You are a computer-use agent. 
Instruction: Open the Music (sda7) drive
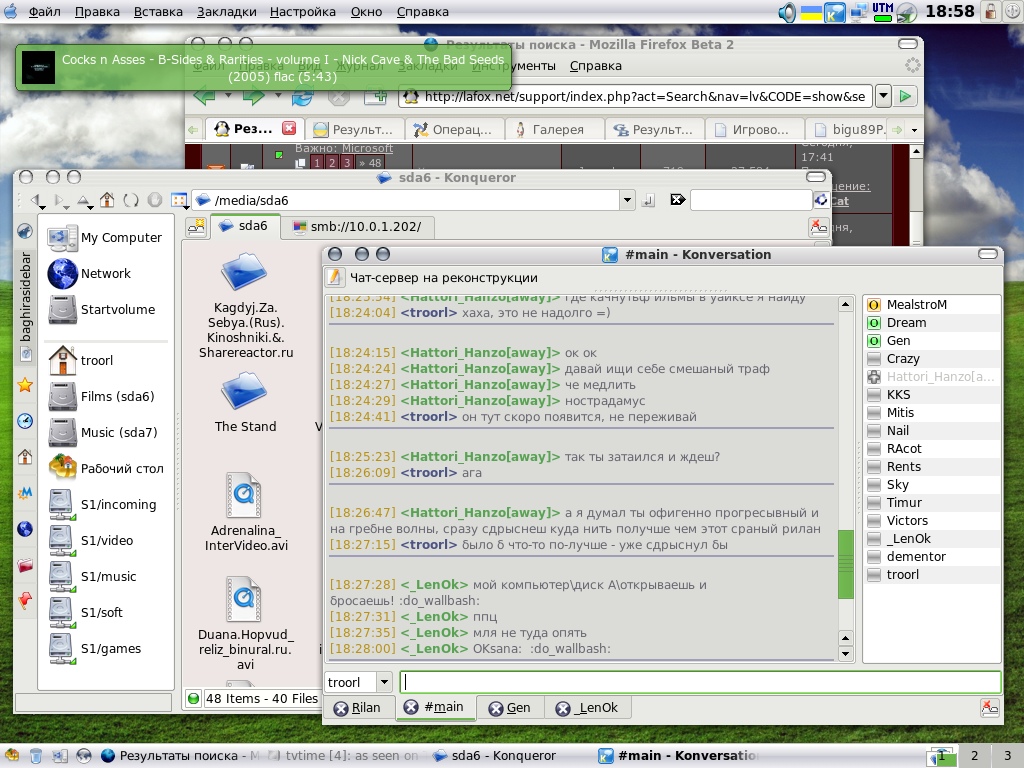point(103,432)
